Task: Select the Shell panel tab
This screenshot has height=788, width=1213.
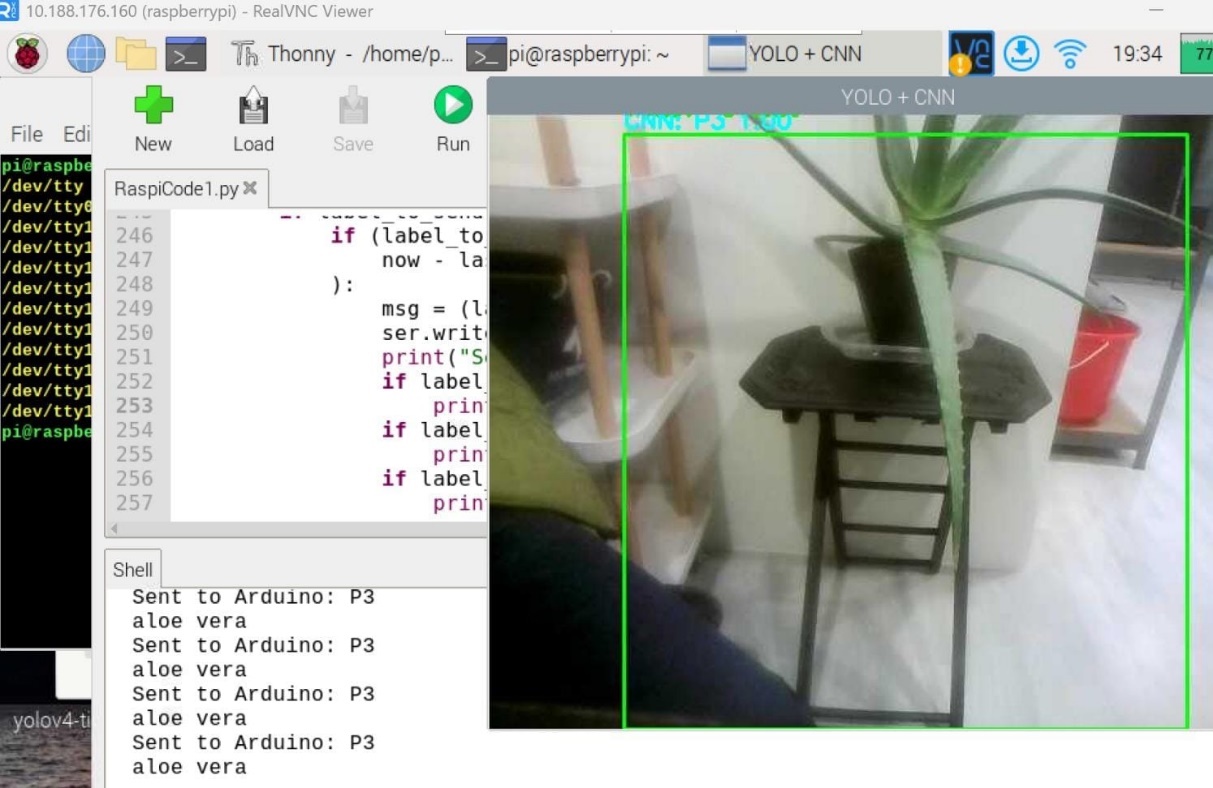Action: (x=133, y=569)
